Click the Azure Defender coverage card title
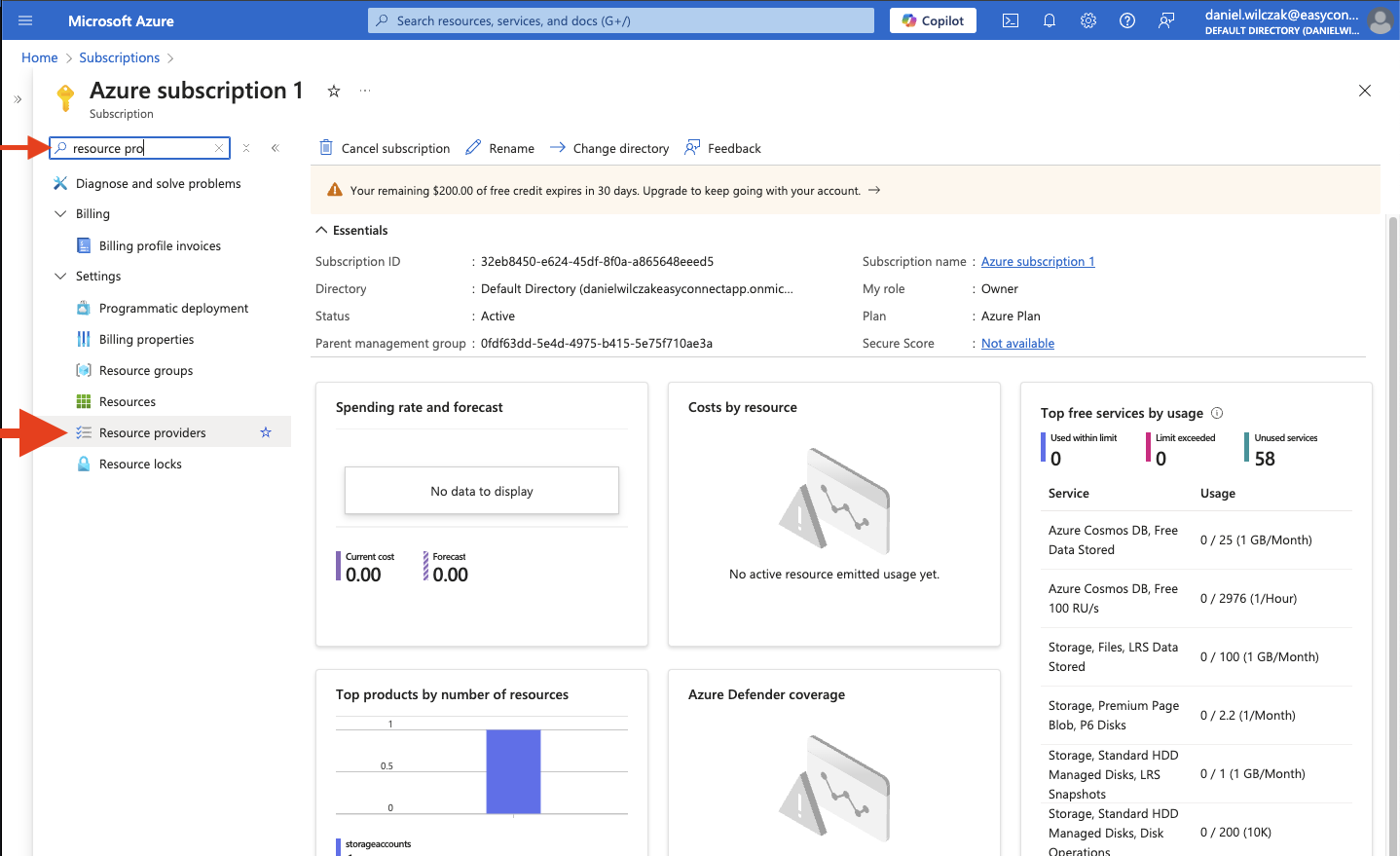 click(766, 694)
